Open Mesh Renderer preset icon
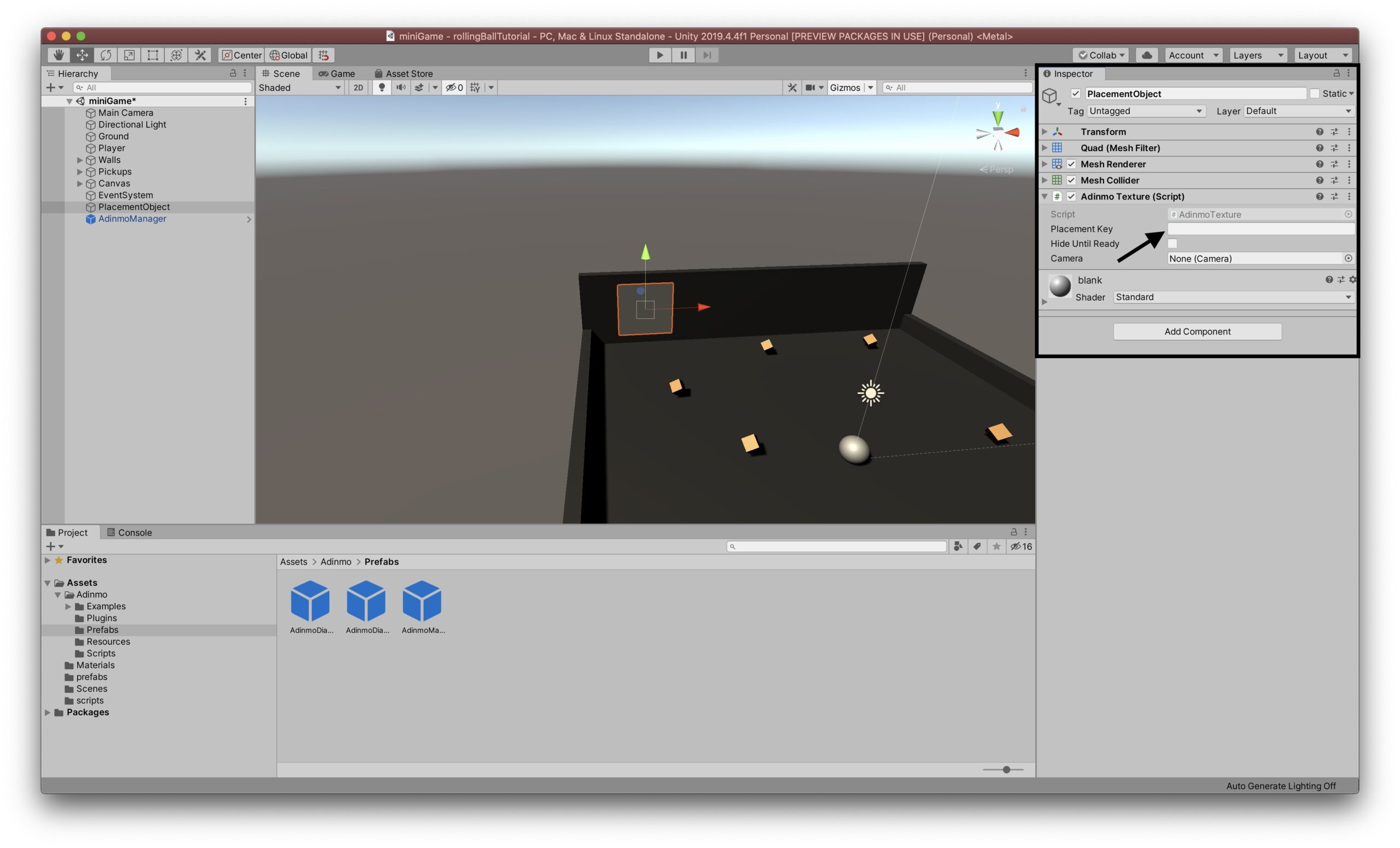The height and width of the screenshot is (848, 1400). [1334, 164]
